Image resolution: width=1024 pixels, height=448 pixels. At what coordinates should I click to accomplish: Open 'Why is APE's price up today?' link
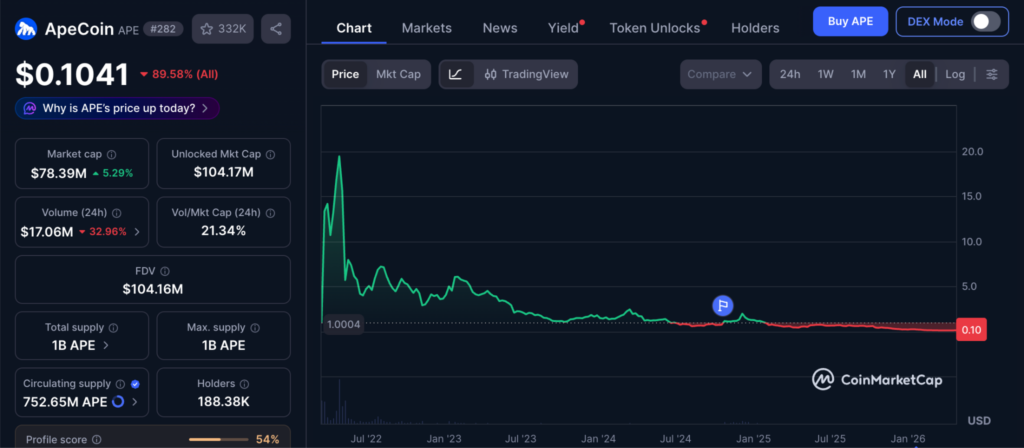pos(117,108)
